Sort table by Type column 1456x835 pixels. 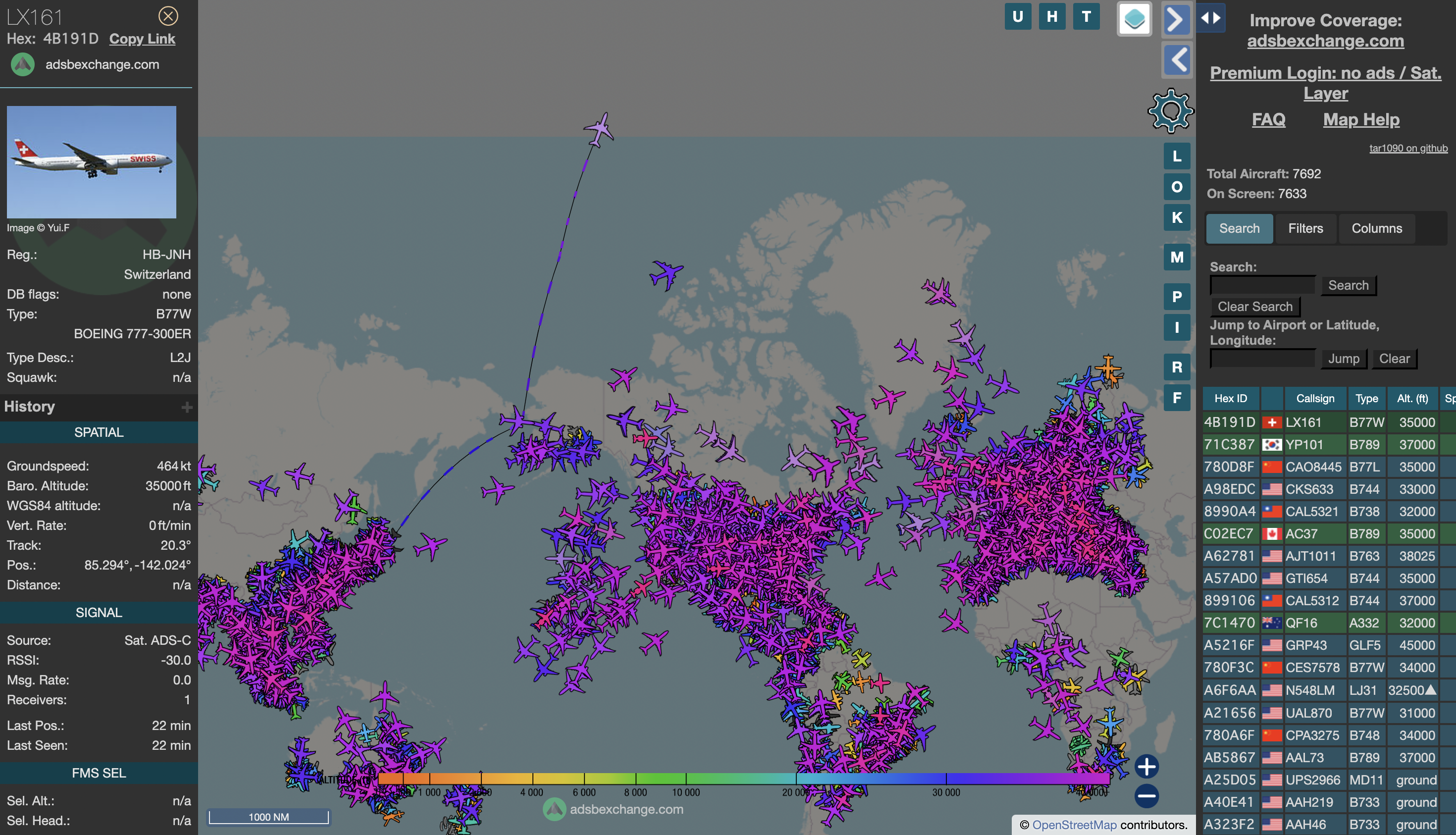click(x=1366, y=399)
